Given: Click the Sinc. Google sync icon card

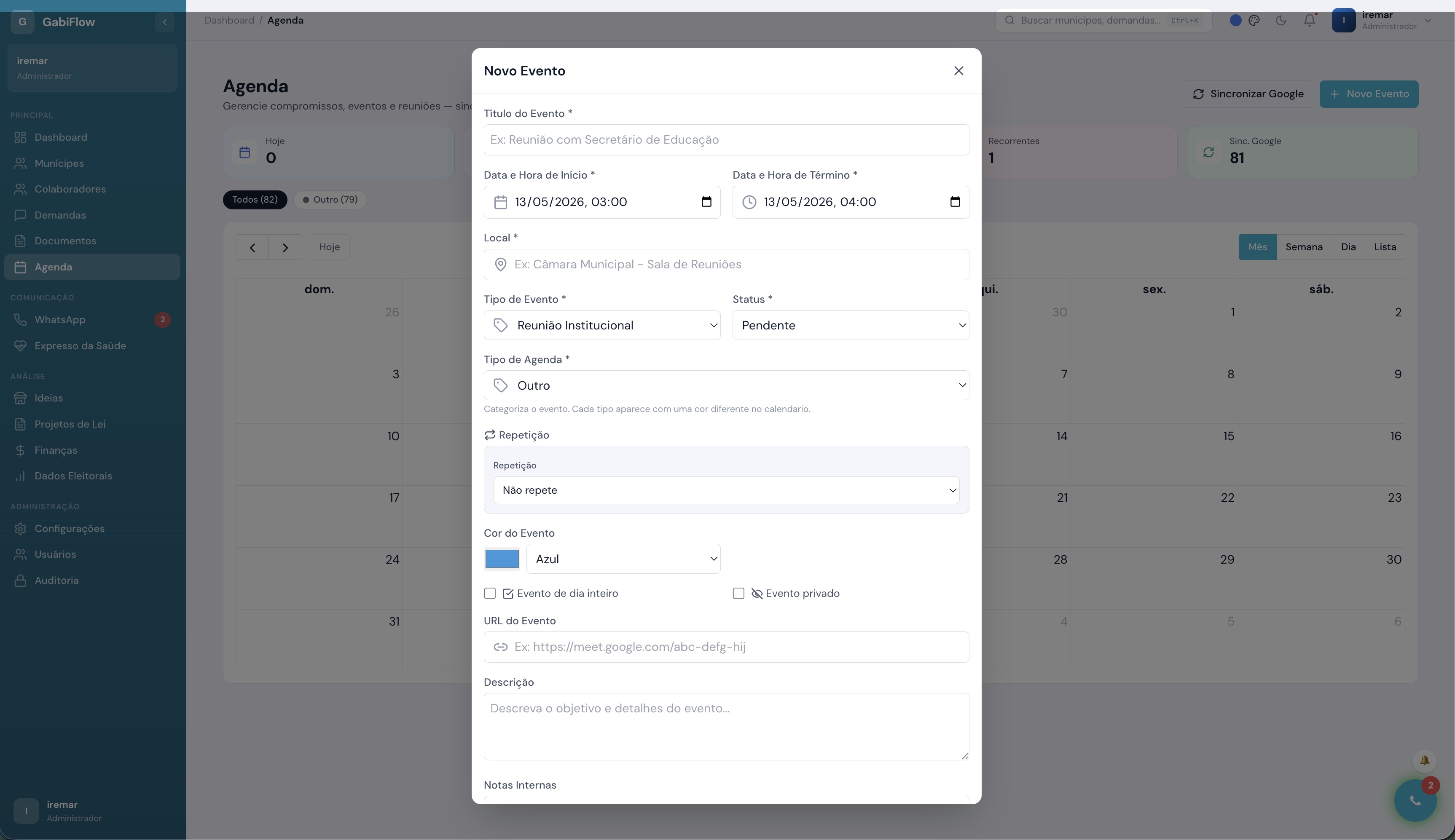Looking at the screenshot, I should pyautogui.click(x=1208, y=152).
